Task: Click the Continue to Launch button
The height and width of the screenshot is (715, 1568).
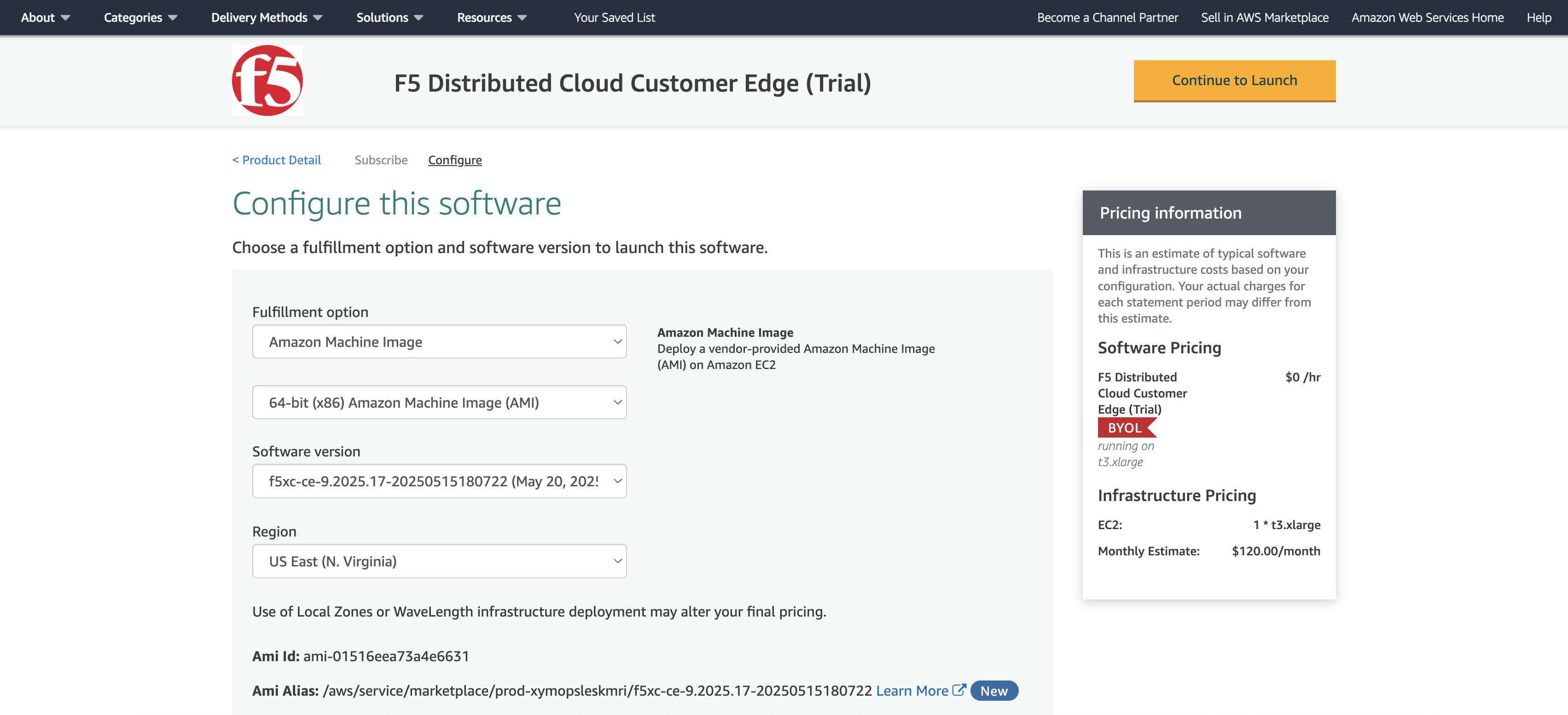Action: pyautogui.click(x=1234, y=81)
